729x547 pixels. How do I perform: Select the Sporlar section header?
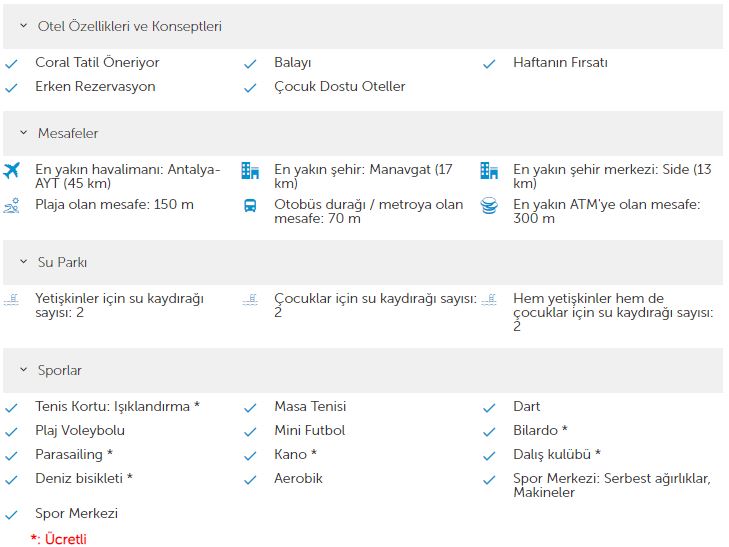coord(363,370)
